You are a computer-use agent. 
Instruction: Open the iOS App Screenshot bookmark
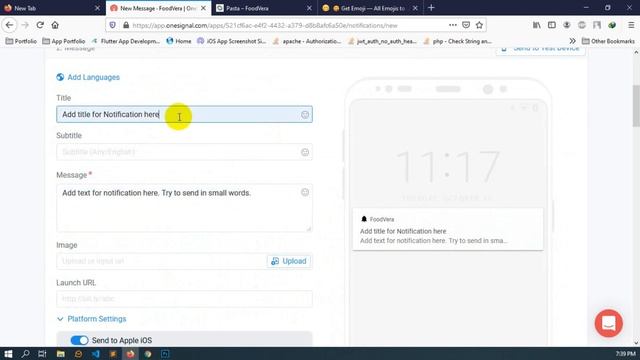pyautogui.click(x=231, y=41)
